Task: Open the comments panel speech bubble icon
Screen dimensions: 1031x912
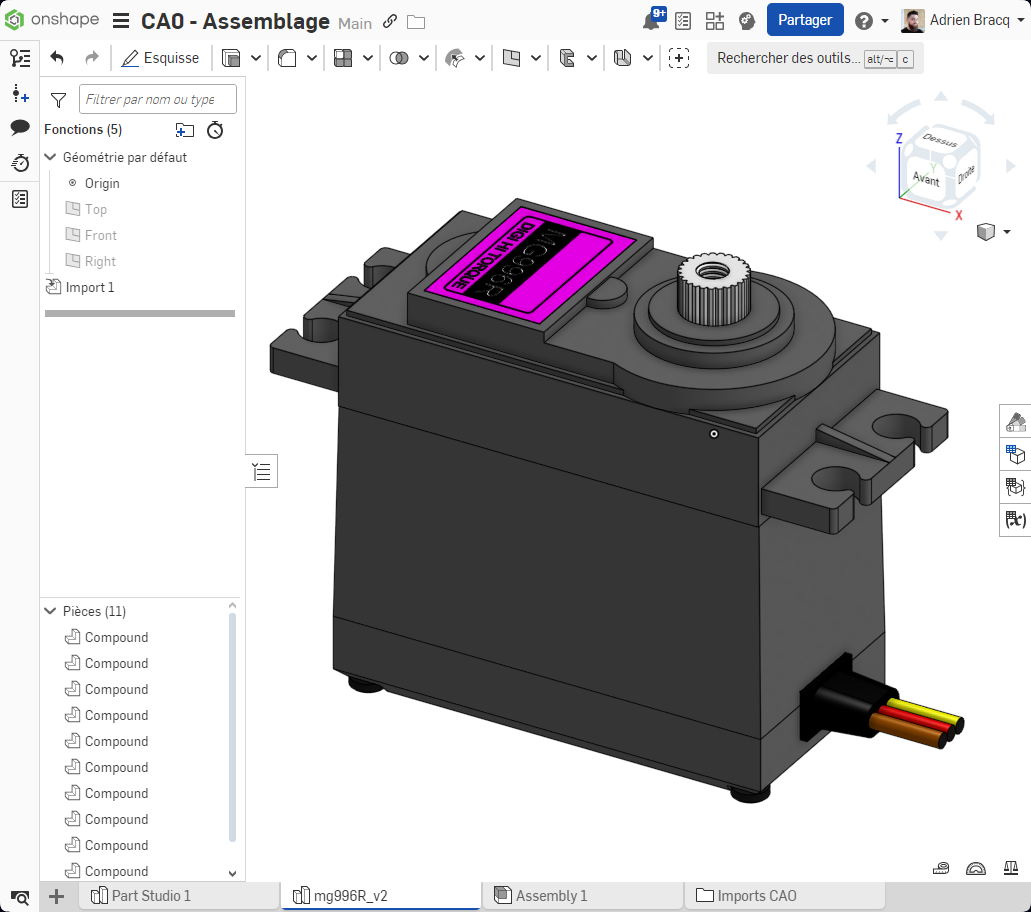Action: pos(20,127)
